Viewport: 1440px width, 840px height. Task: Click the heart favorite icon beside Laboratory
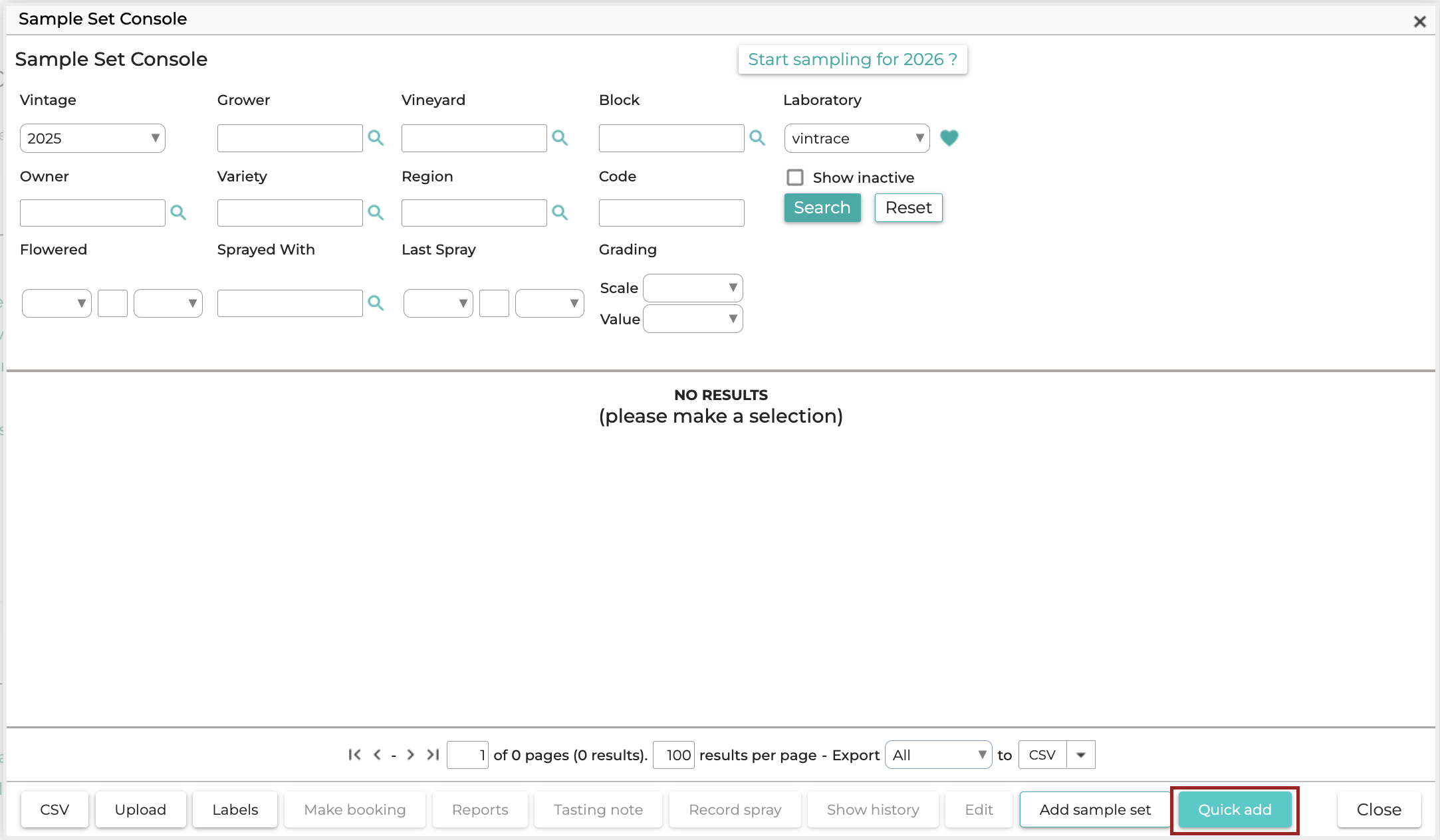click(x=949, y=138)
